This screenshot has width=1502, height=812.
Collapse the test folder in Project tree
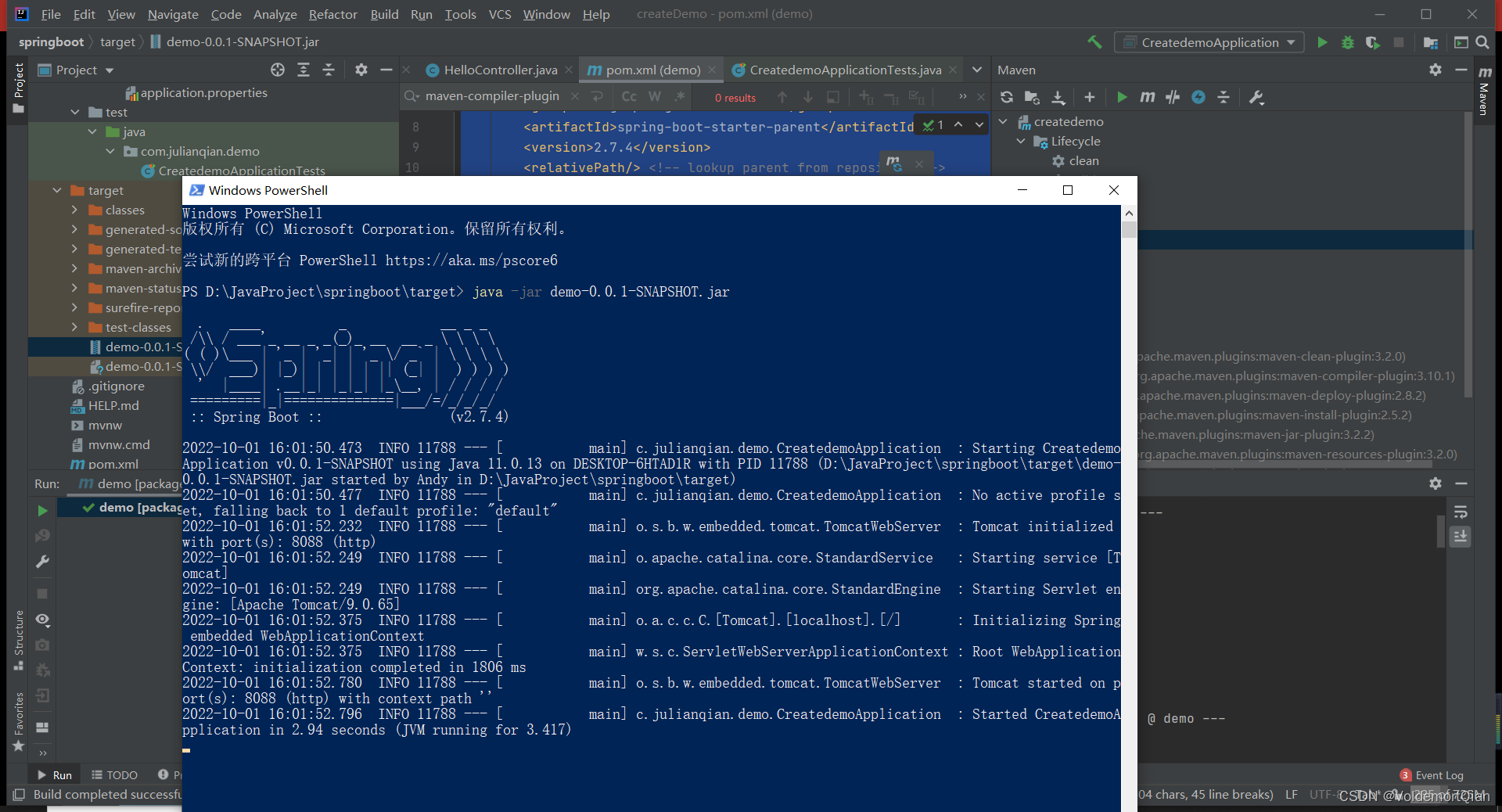(x=75, y=112)
